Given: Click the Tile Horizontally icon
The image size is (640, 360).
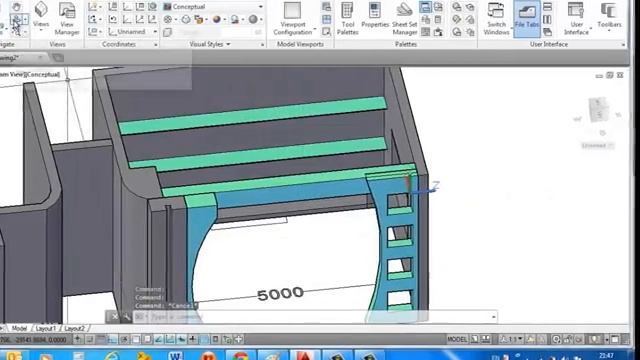Looking at the screenshot, I should pos(547,7).
